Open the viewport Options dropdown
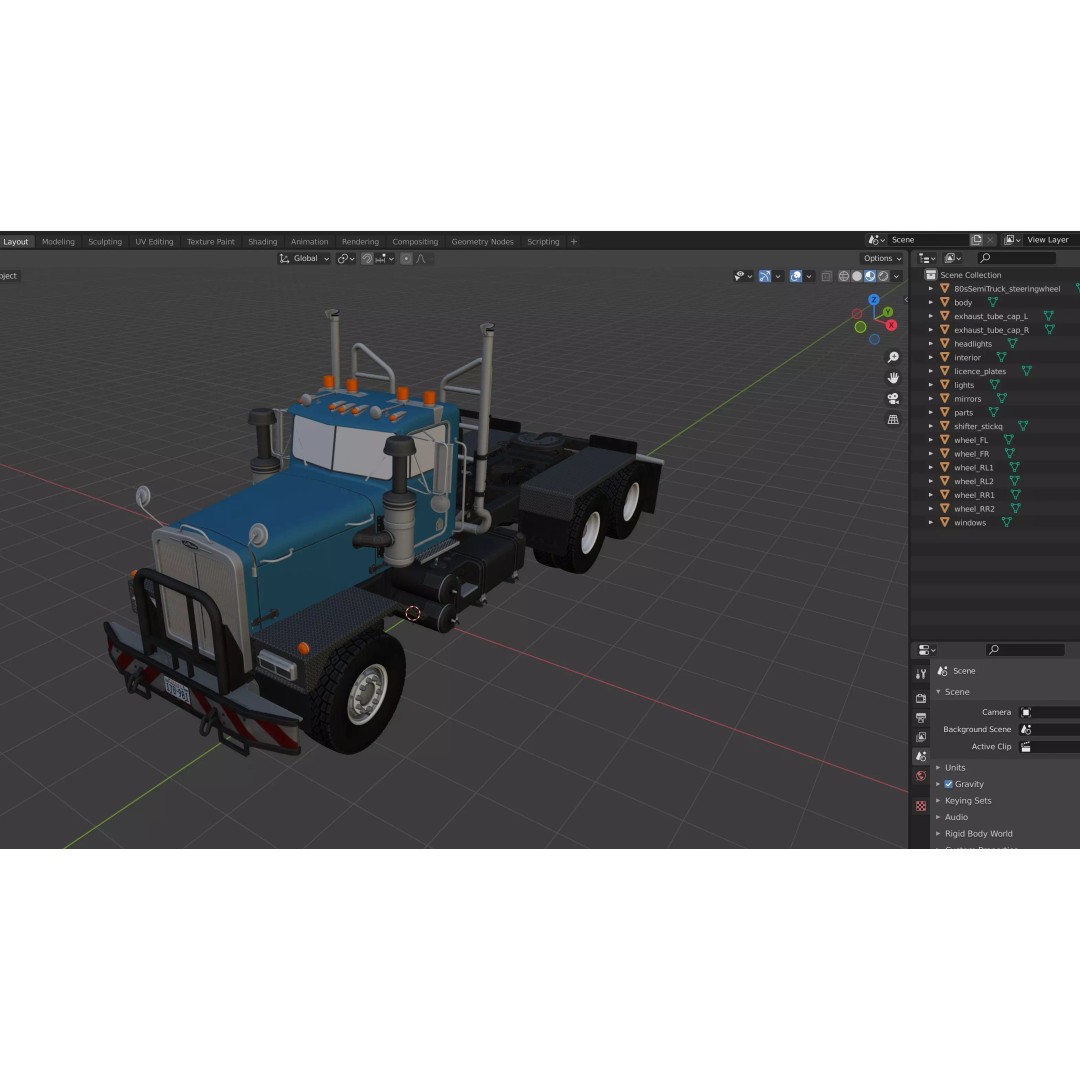Viewport: 1080px width, 1080px height. point(882,258)
